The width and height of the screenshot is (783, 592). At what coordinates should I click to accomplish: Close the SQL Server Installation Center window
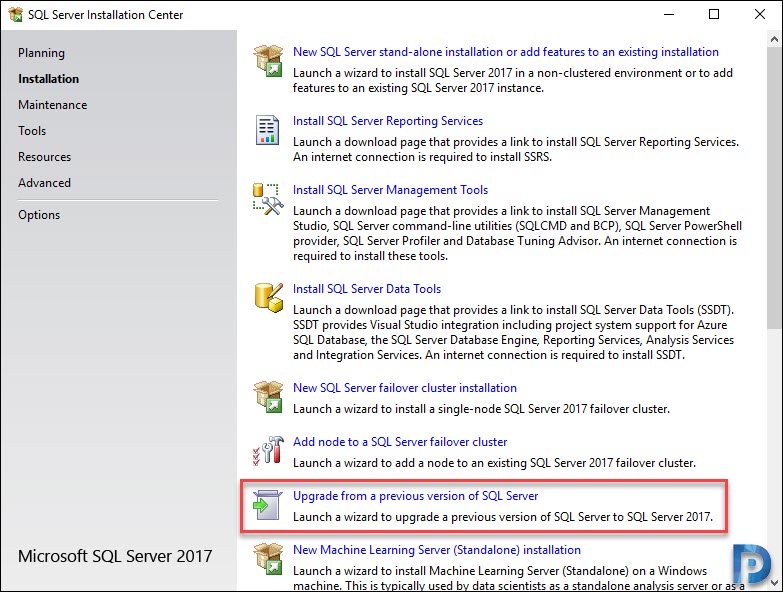point(760,14)
